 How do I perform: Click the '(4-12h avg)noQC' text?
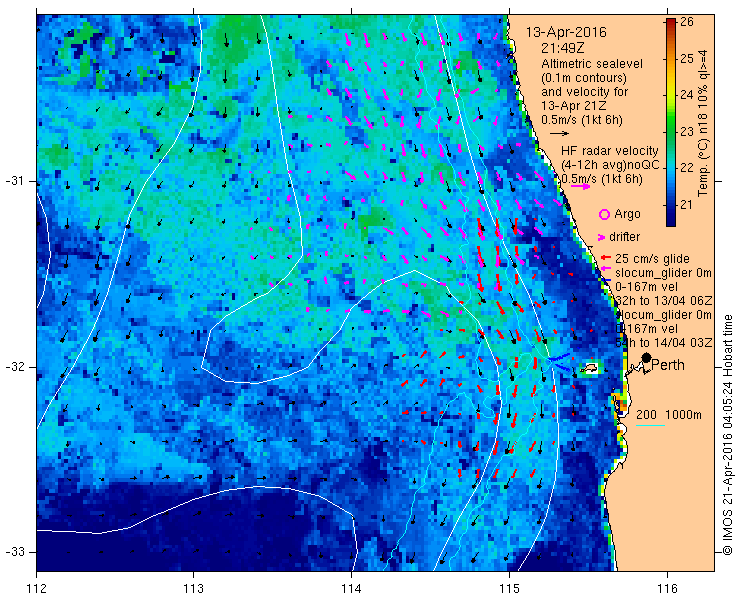point(610,165)
